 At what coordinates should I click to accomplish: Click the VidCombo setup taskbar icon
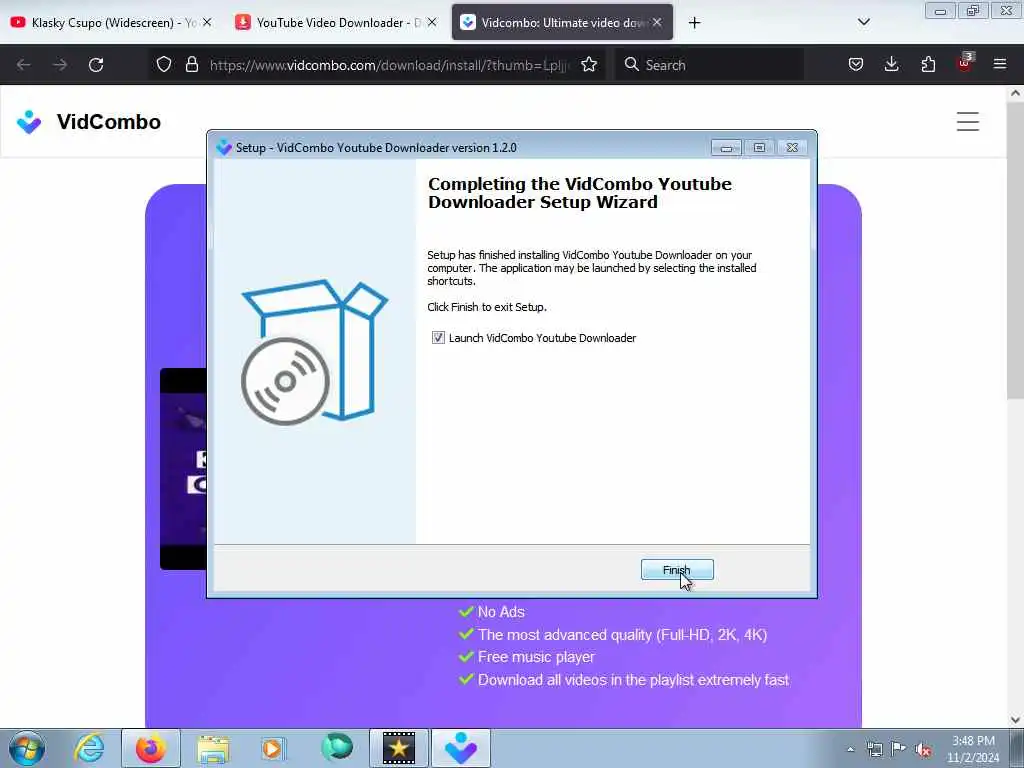pos(461,748)
